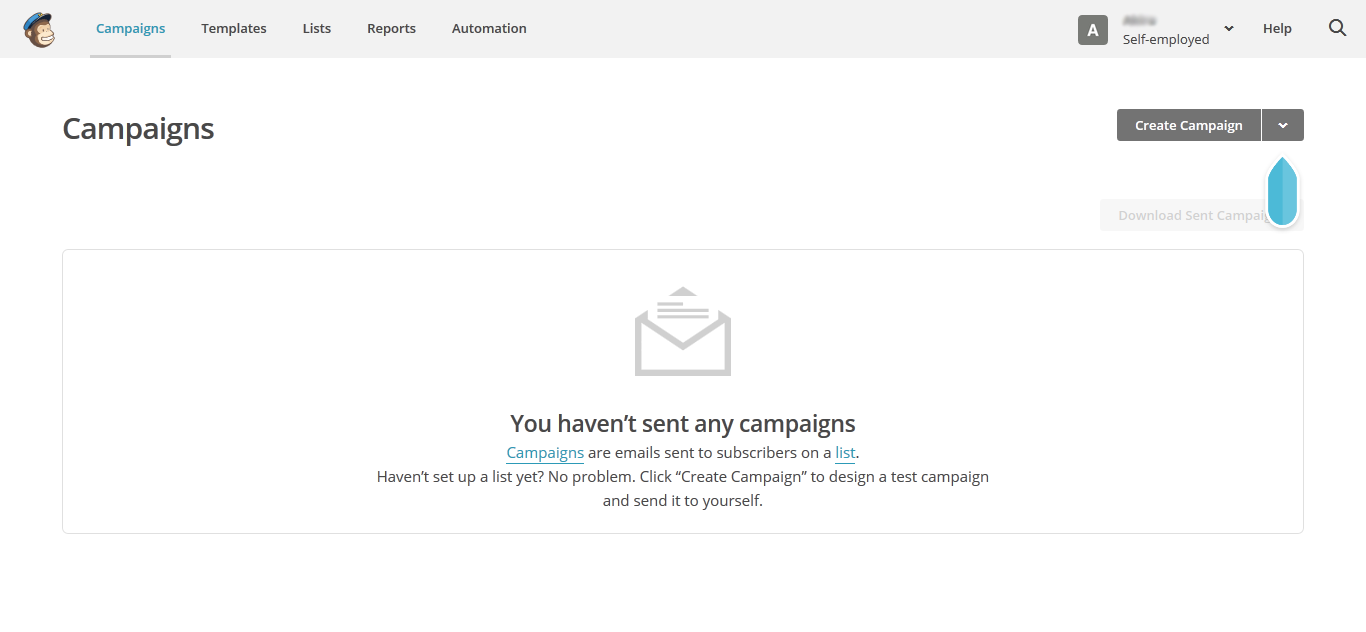This screenshot has height=632, width=1366.
Task: Expand the account menu chevron
Action: point(1229,29)
